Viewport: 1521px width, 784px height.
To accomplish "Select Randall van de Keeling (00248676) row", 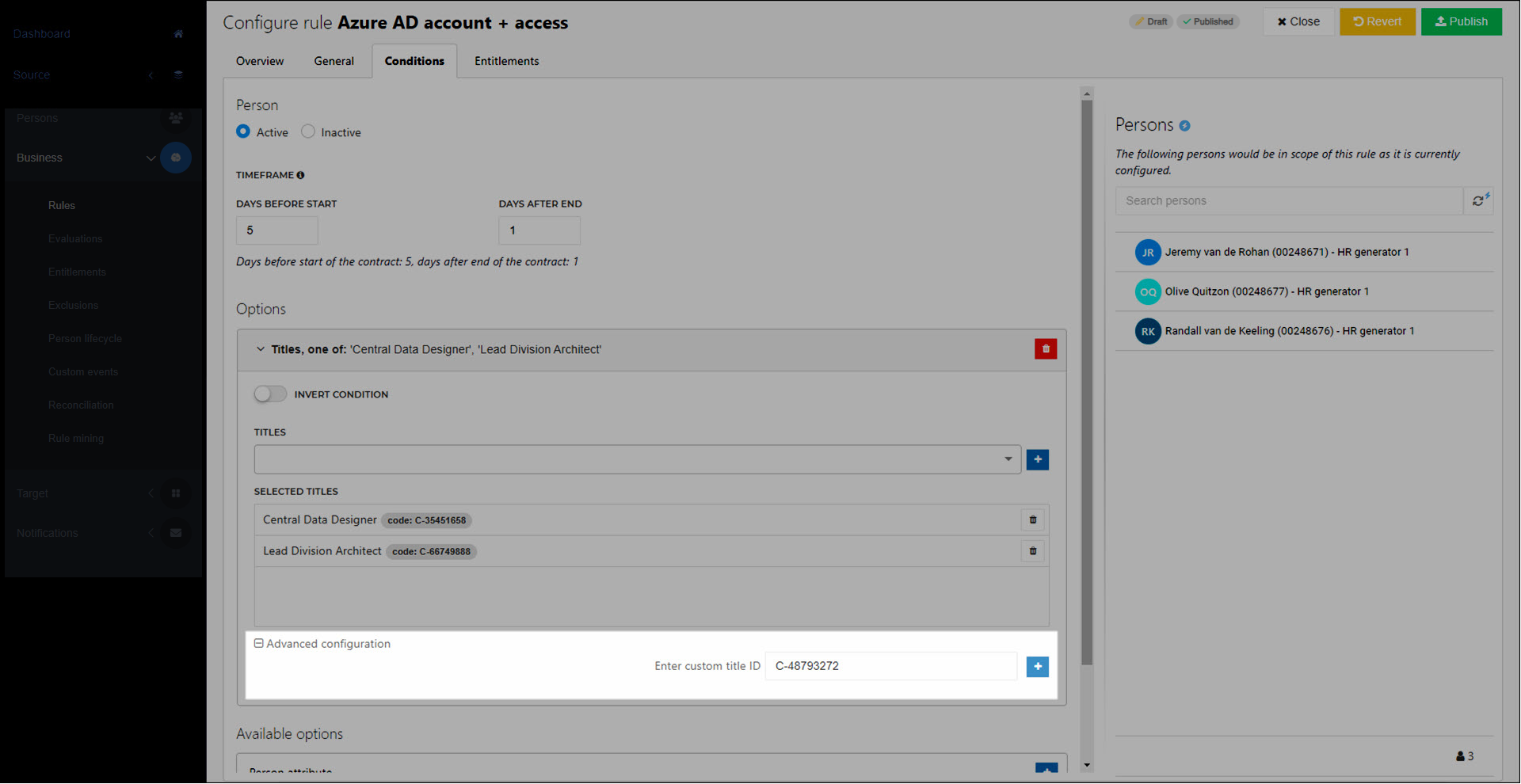I will tap(1305, 332).
